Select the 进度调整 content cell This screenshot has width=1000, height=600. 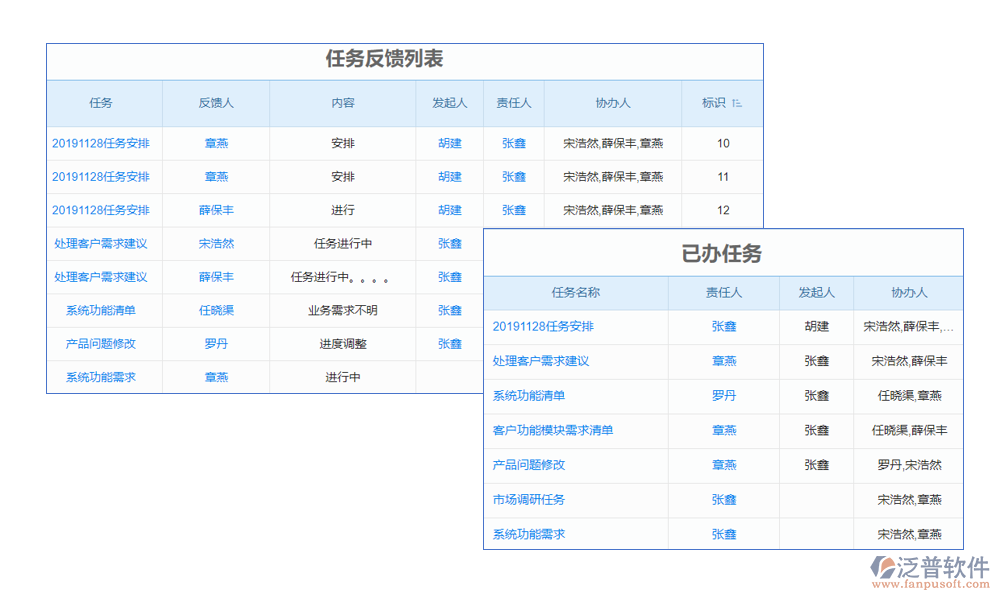click(x=343, y=344)
